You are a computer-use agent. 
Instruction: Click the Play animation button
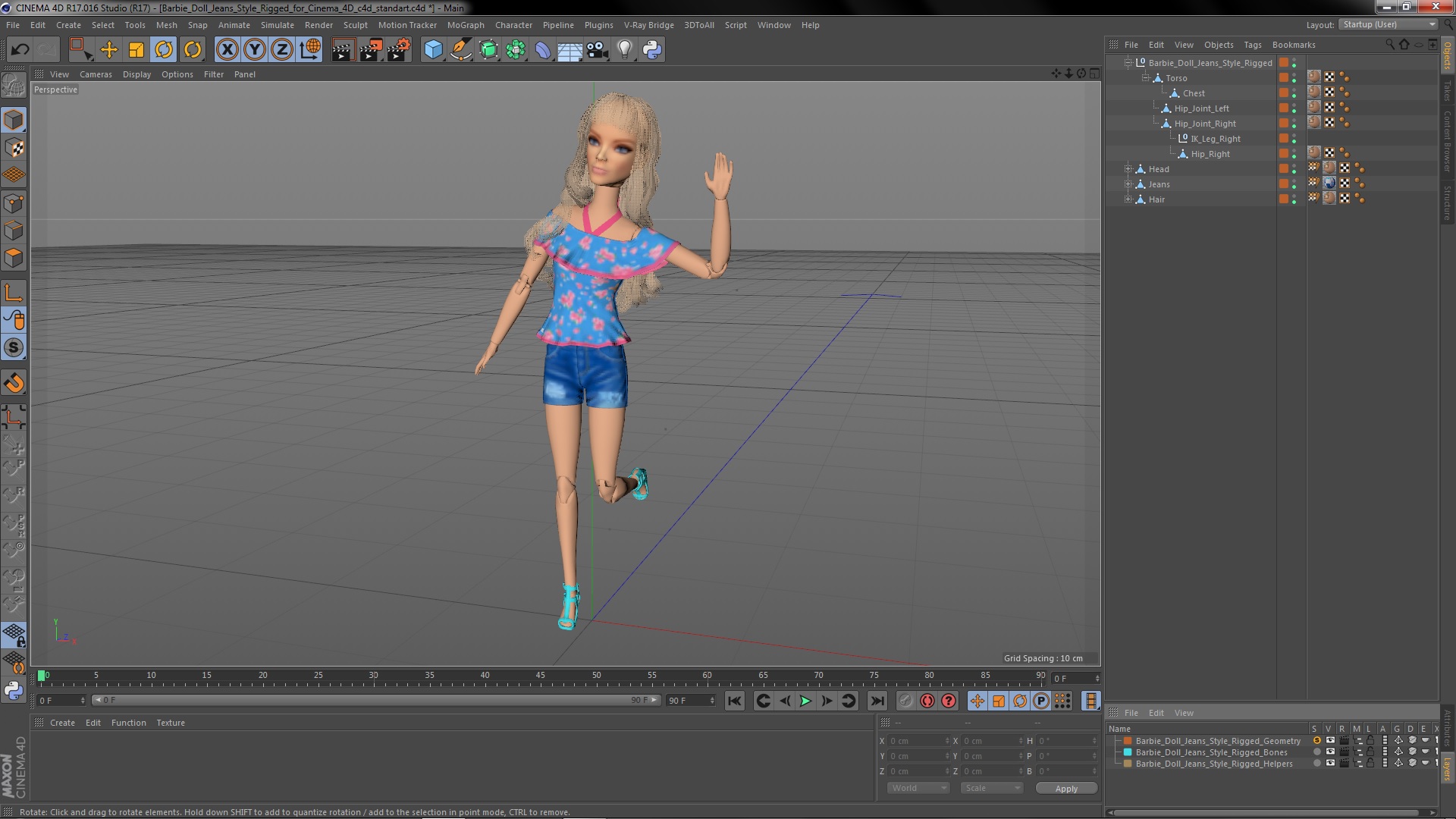point(806,700)
